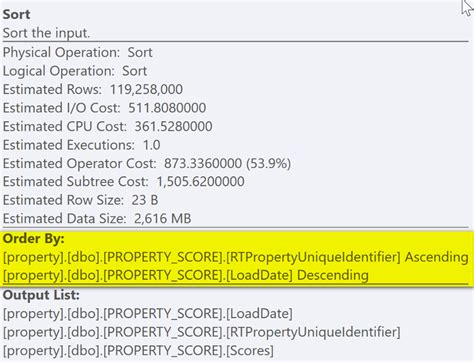The image size is (474, 362).
Task: Click the highlighted Order By heading
Action: (x=33, y=239)
